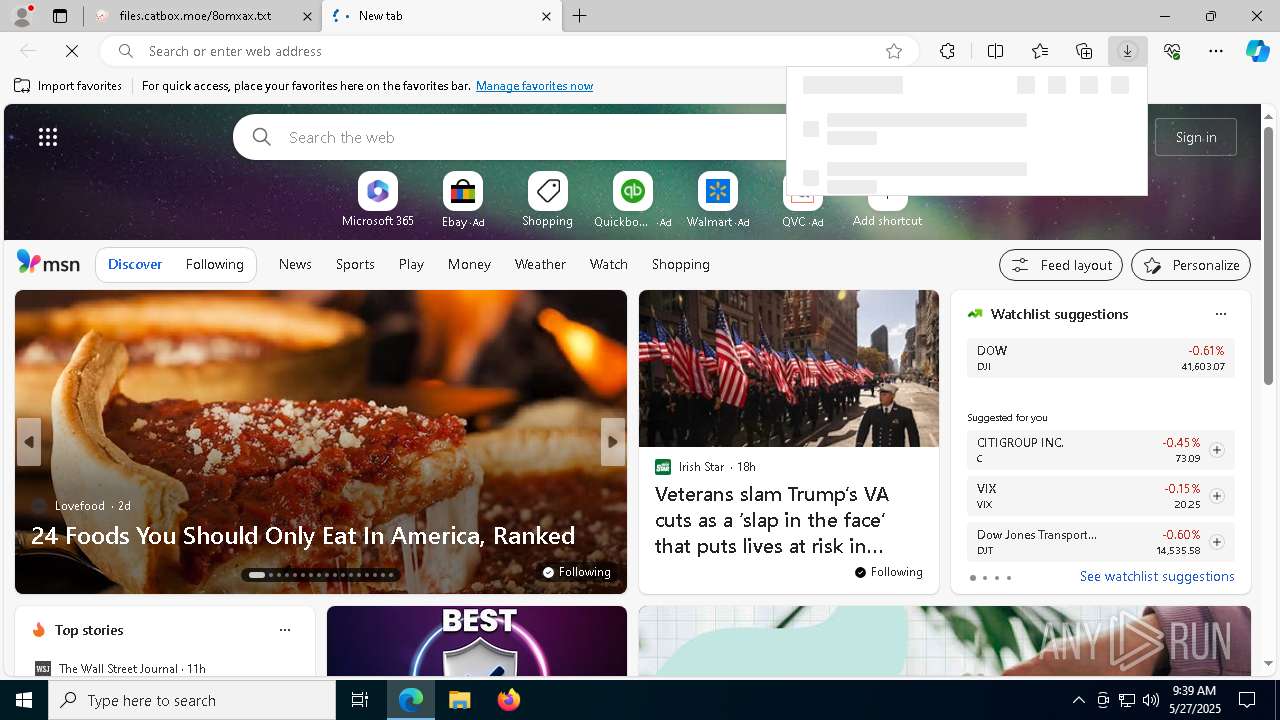Open the Shopping category in nav
The width and height of the screenshot is (1280, 720).
680,264
